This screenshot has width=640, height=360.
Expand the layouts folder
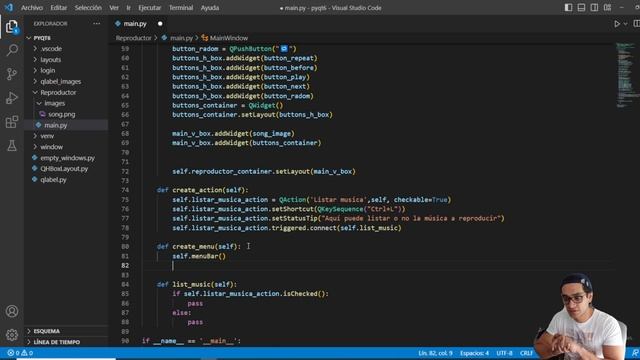coord(51,60)
